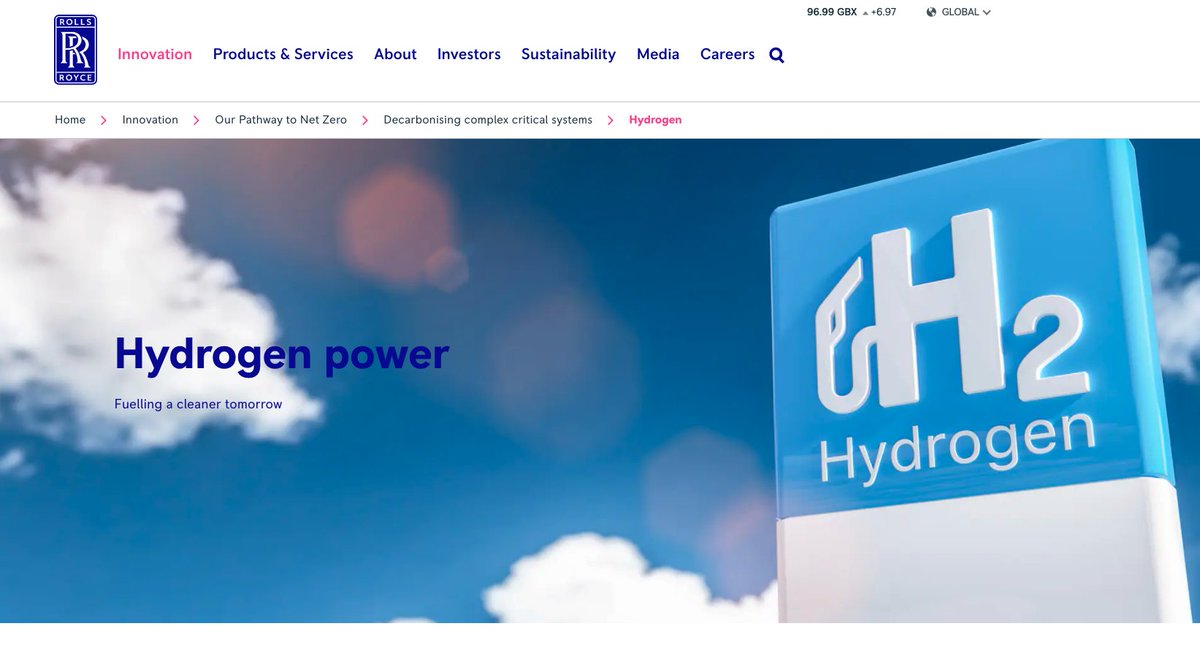The height and width of the screenshot is (656, 1200).
Task: Open the Products & Services menu
Action: tap(283, 54)
